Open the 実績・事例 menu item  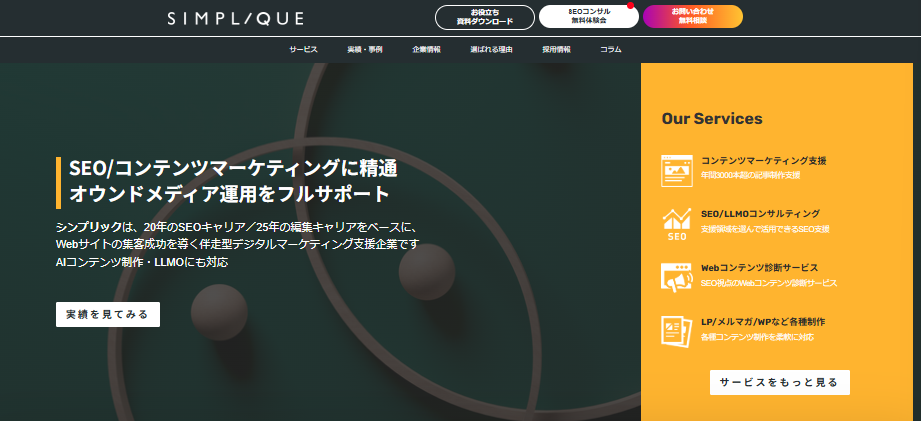click(364, 49)
